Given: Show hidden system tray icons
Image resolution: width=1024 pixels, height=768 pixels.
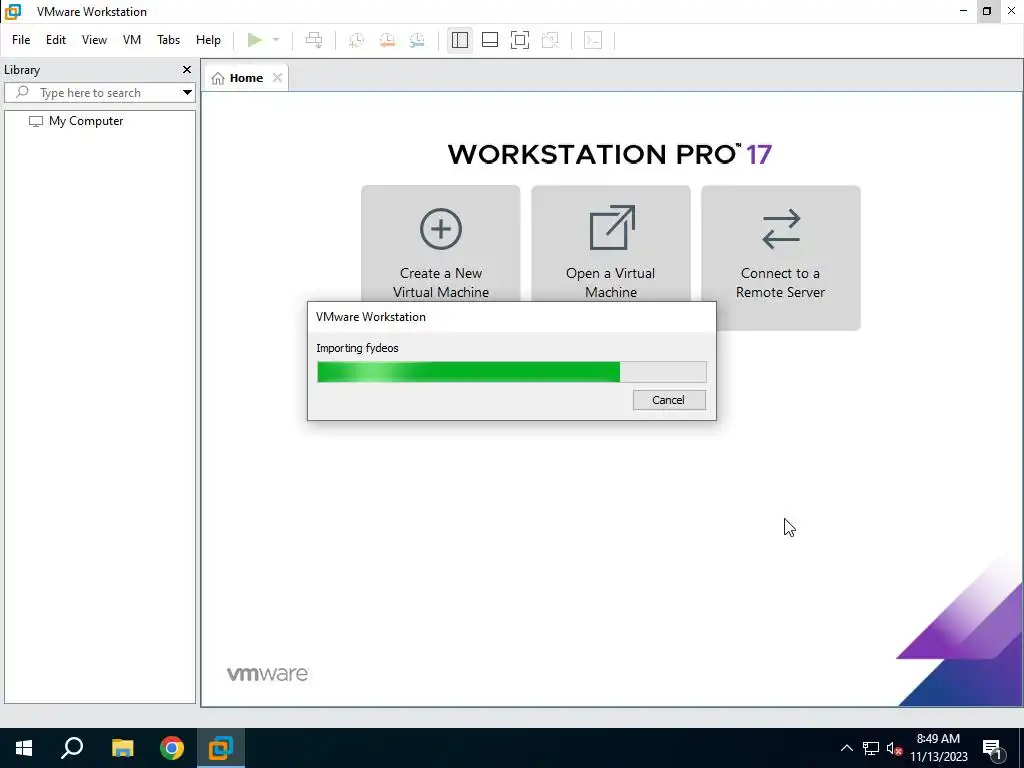Looking at the screenshot, I should (x=846, y=748).
